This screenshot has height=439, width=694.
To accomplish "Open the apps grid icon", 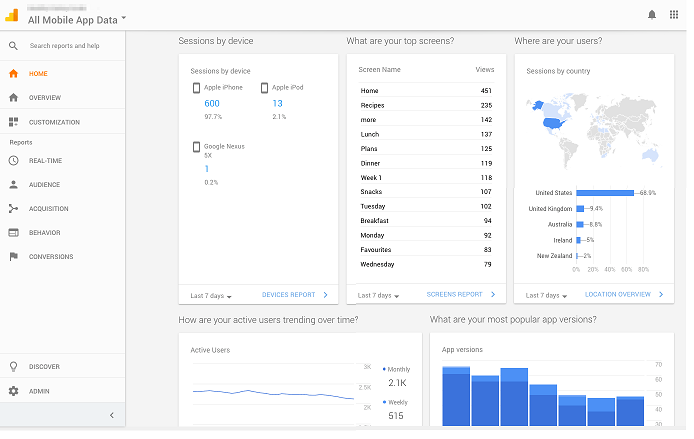I will [673, 15].
